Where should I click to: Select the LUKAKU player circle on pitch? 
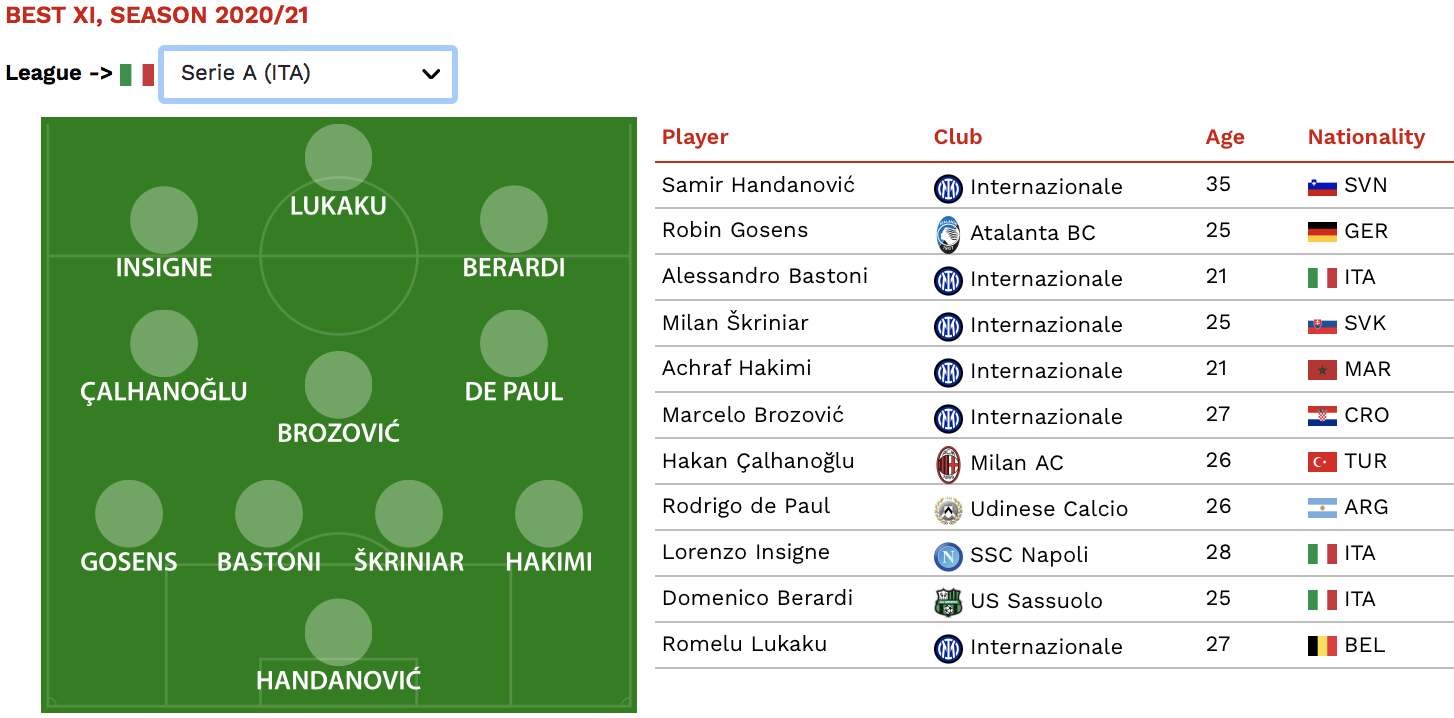tap(338, 158)
